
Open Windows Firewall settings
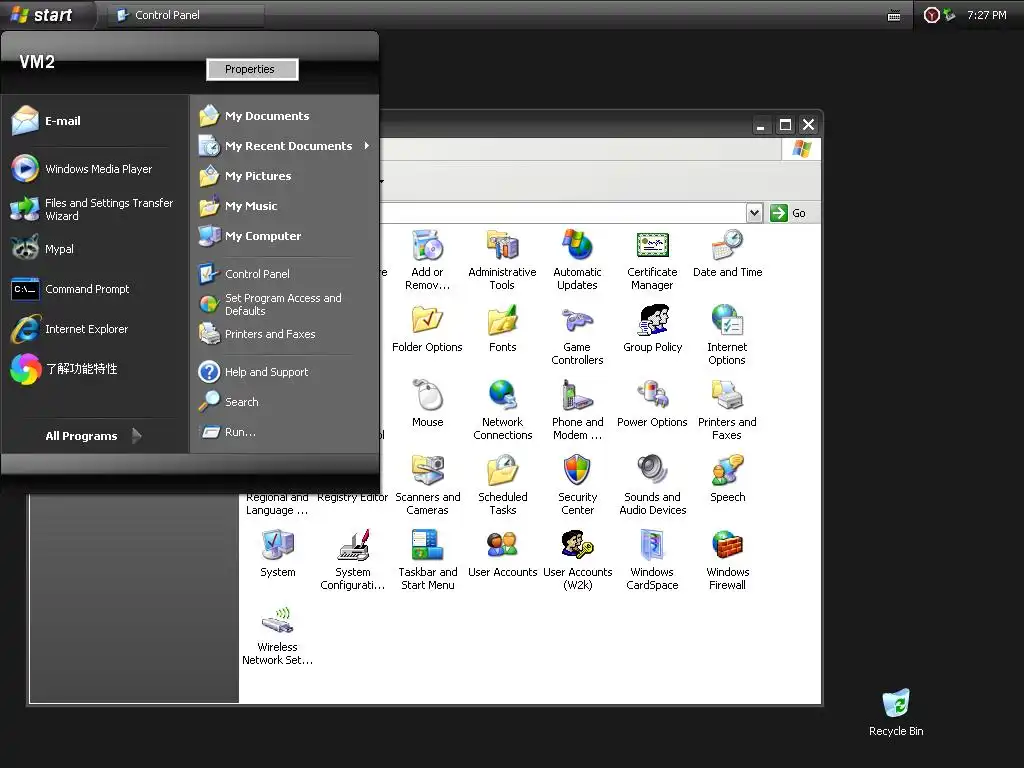(x=727, y=560)
